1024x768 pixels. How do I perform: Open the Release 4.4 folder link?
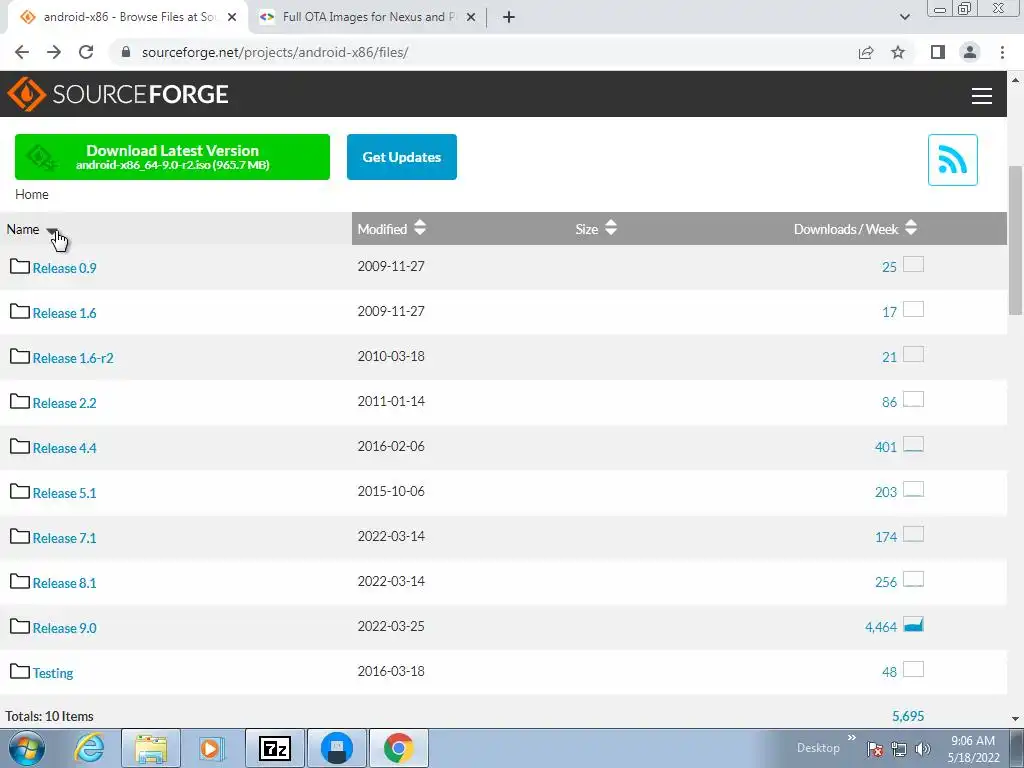coord(65,448)
